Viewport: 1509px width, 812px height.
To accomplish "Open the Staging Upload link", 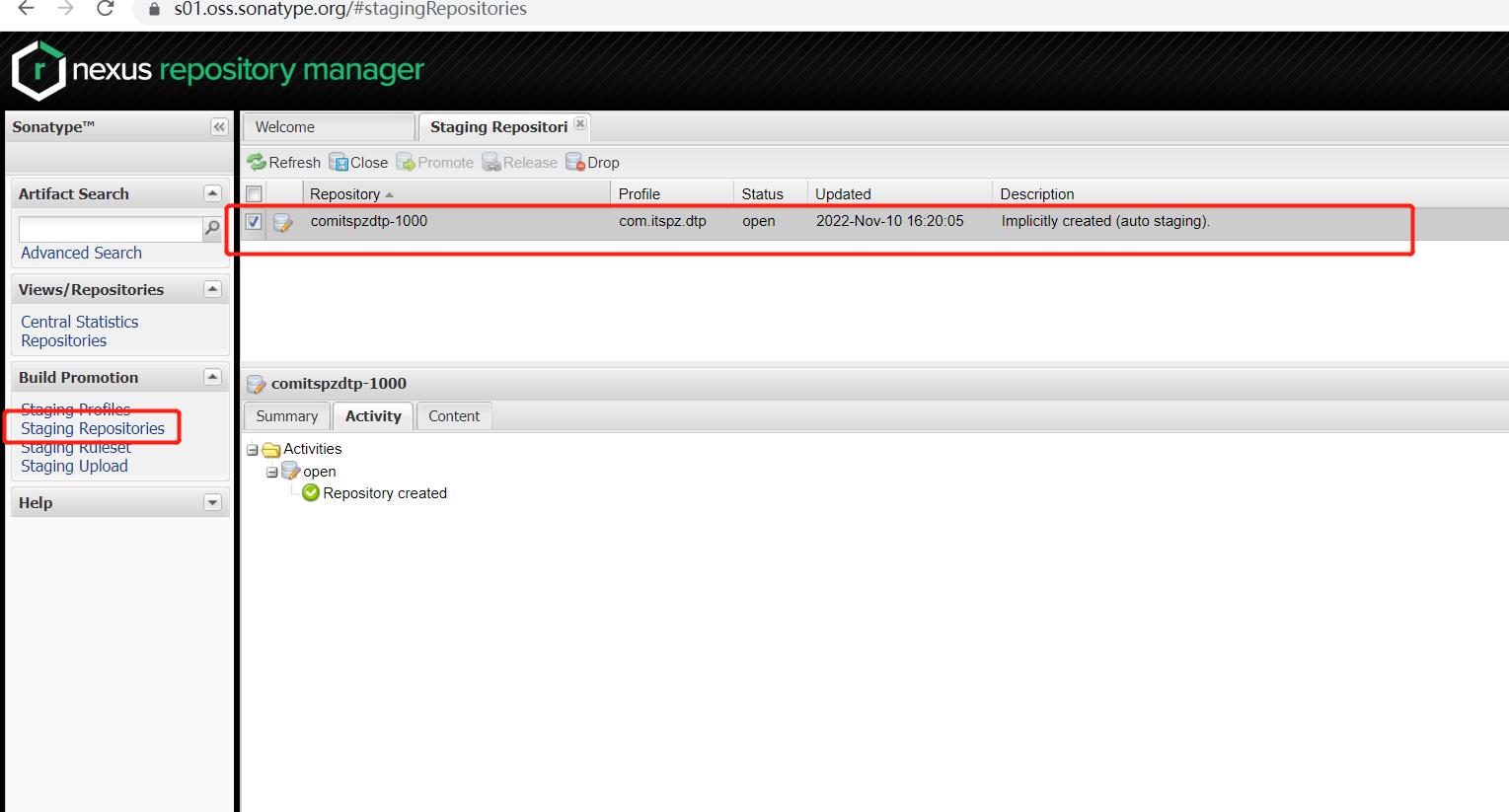I will (x=74, y=467).
